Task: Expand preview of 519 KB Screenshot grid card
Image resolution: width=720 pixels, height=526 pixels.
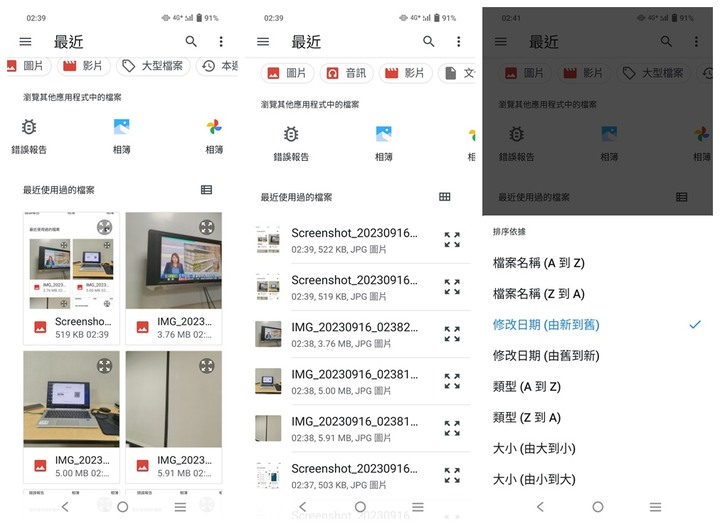Action: pyautogui.click(x=105, y=227)
